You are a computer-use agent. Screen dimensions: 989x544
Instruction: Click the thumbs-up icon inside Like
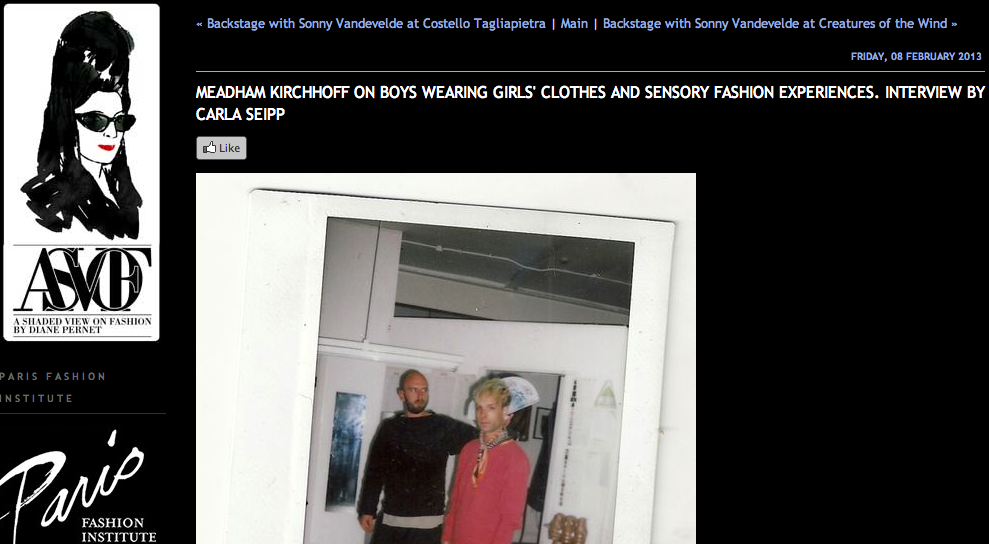click(209, 147)
